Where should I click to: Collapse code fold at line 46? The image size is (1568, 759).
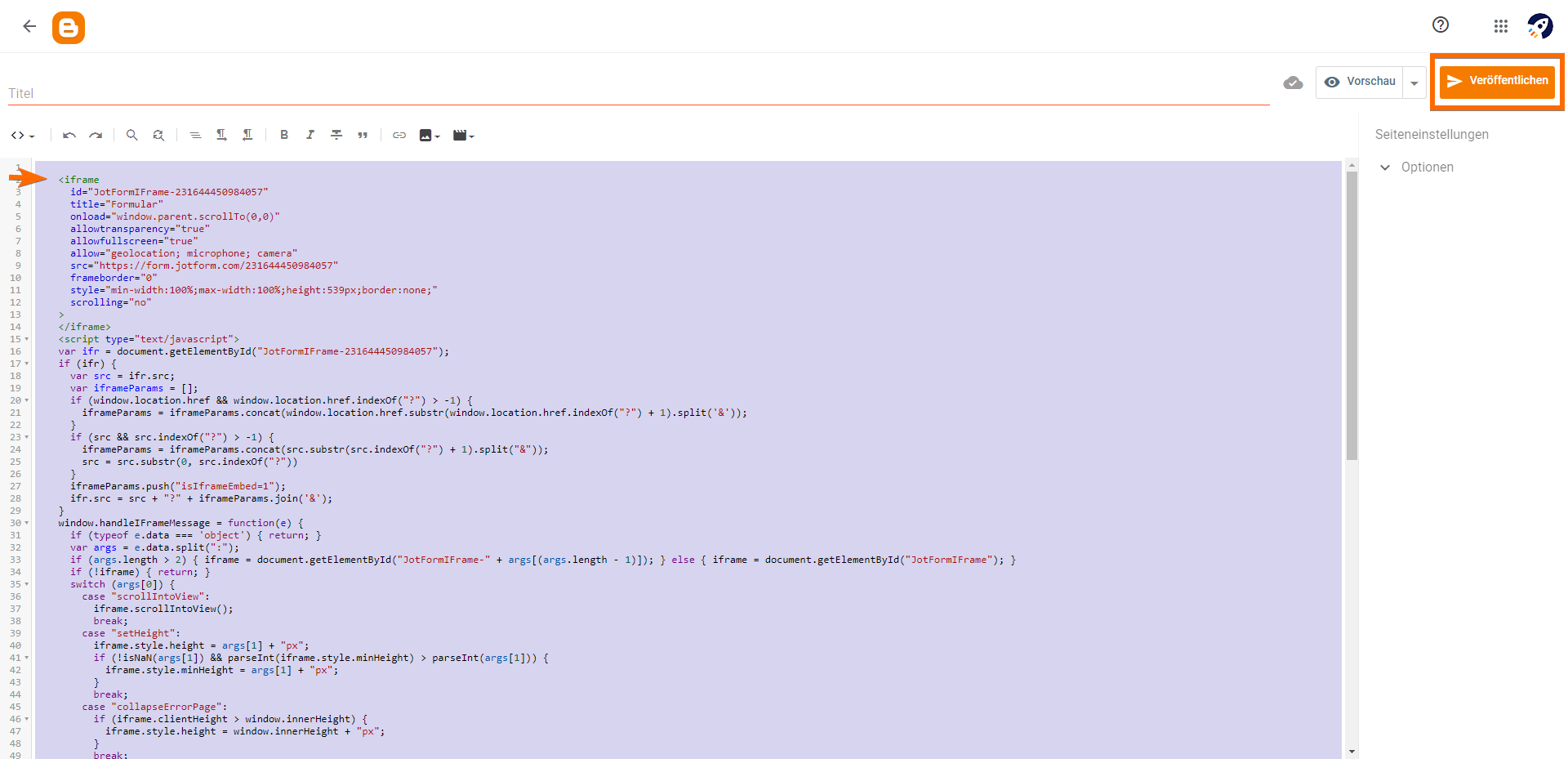coord(26,719)
